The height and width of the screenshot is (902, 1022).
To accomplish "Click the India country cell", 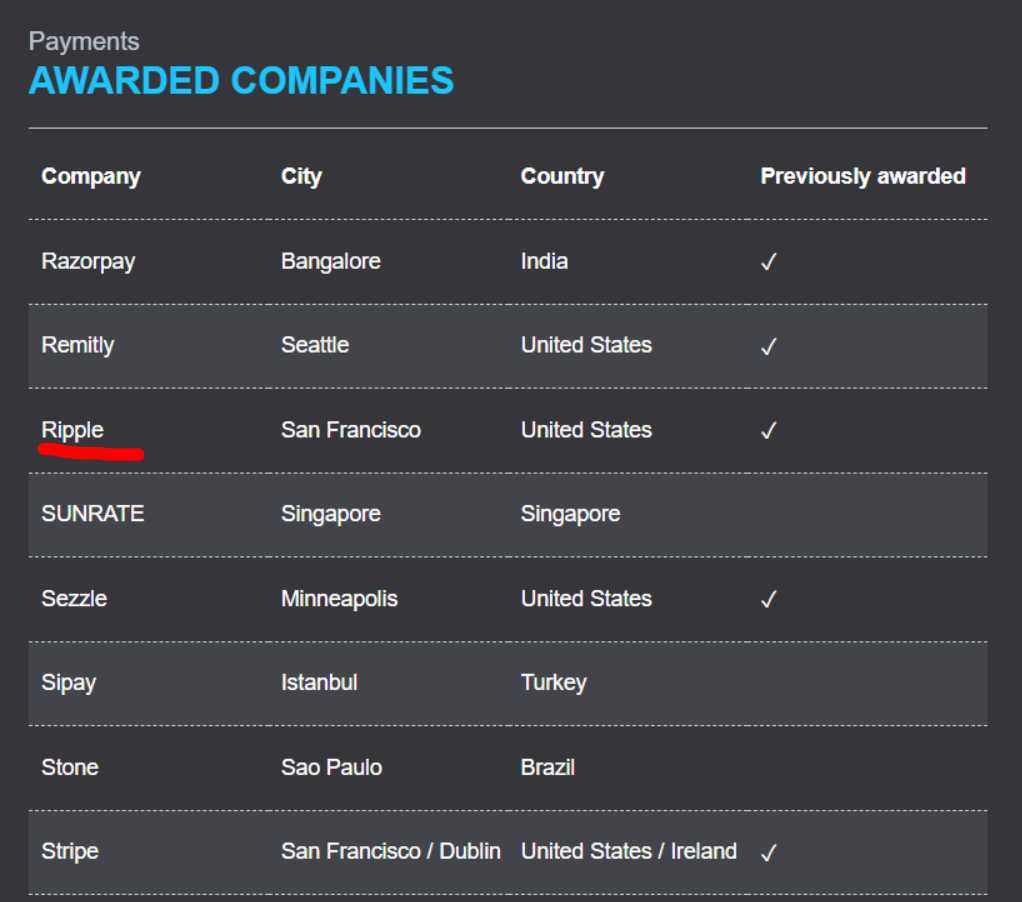I will click(544, 261).
